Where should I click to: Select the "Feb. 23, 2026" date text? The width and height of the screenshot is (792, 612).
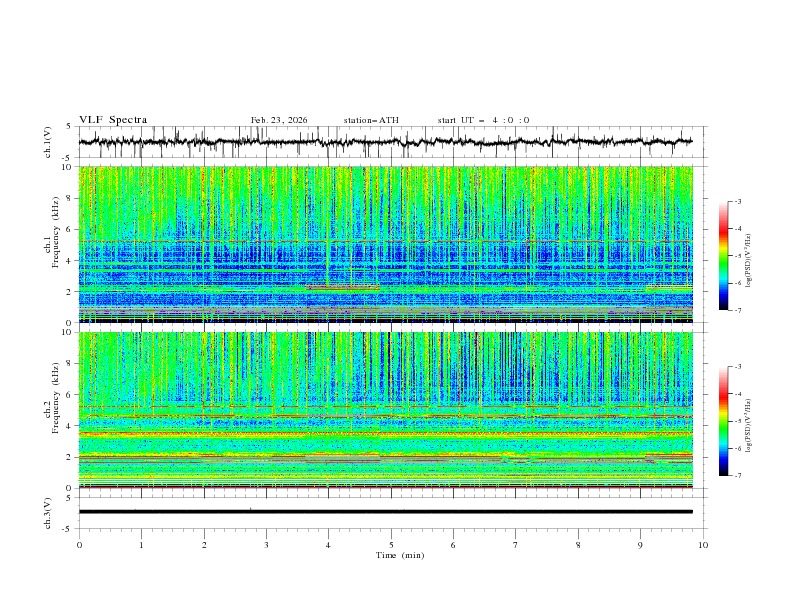pyautogui.click(x=279, y=120)
